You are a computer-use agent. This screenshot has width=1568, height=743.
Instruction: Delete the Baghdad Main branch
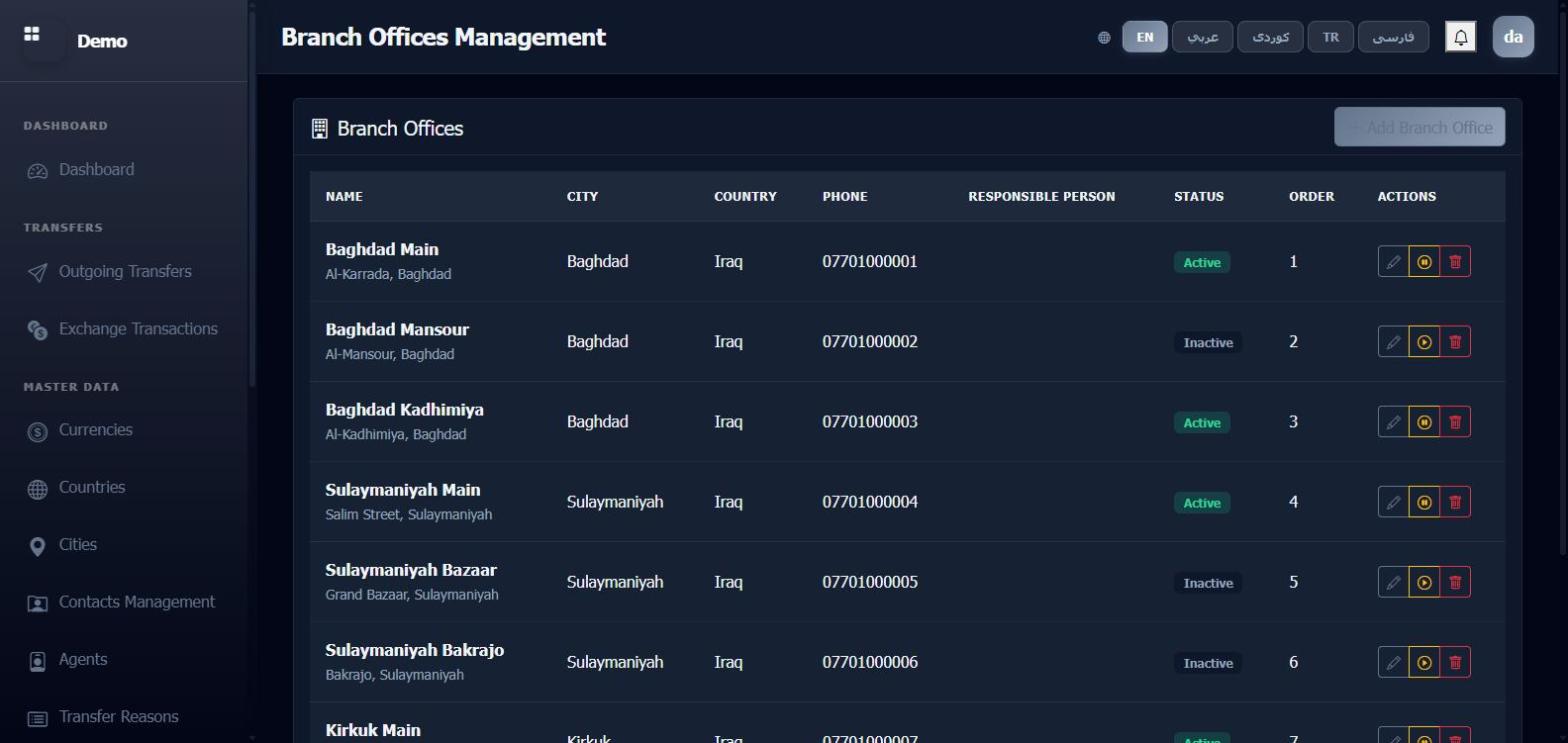pos(1455,262)
